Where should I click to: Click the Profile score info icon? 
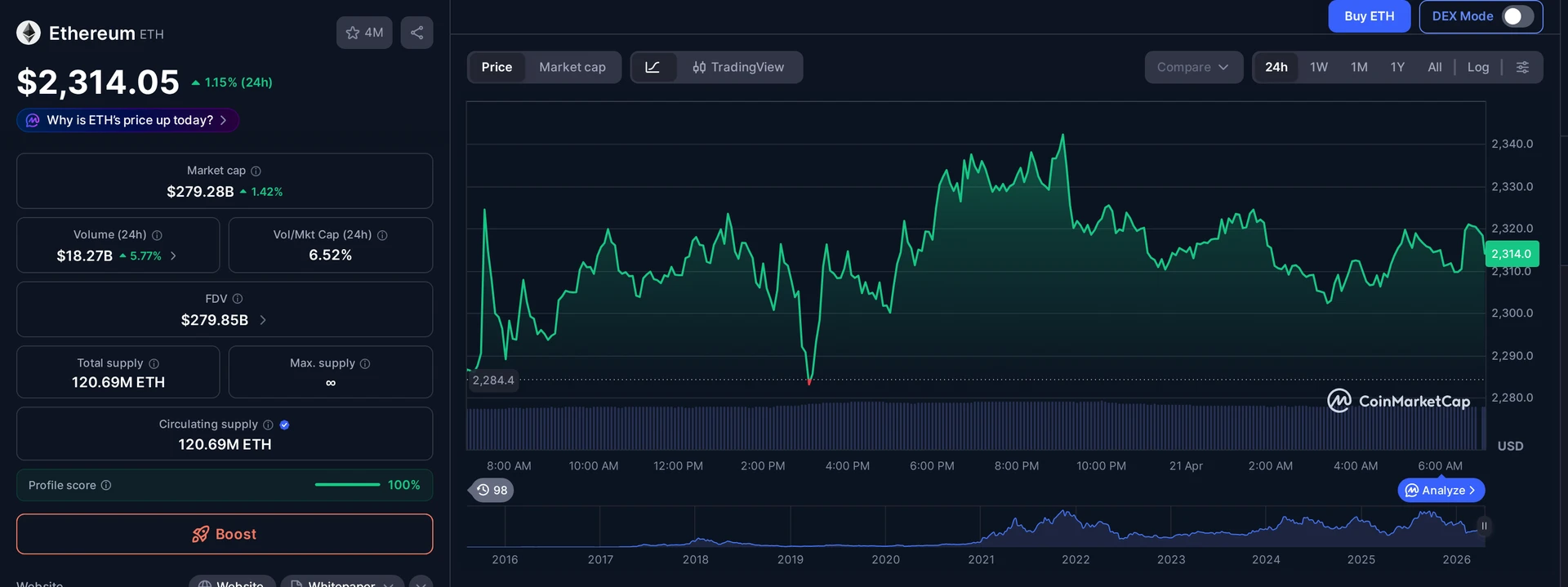click(106, 485)
